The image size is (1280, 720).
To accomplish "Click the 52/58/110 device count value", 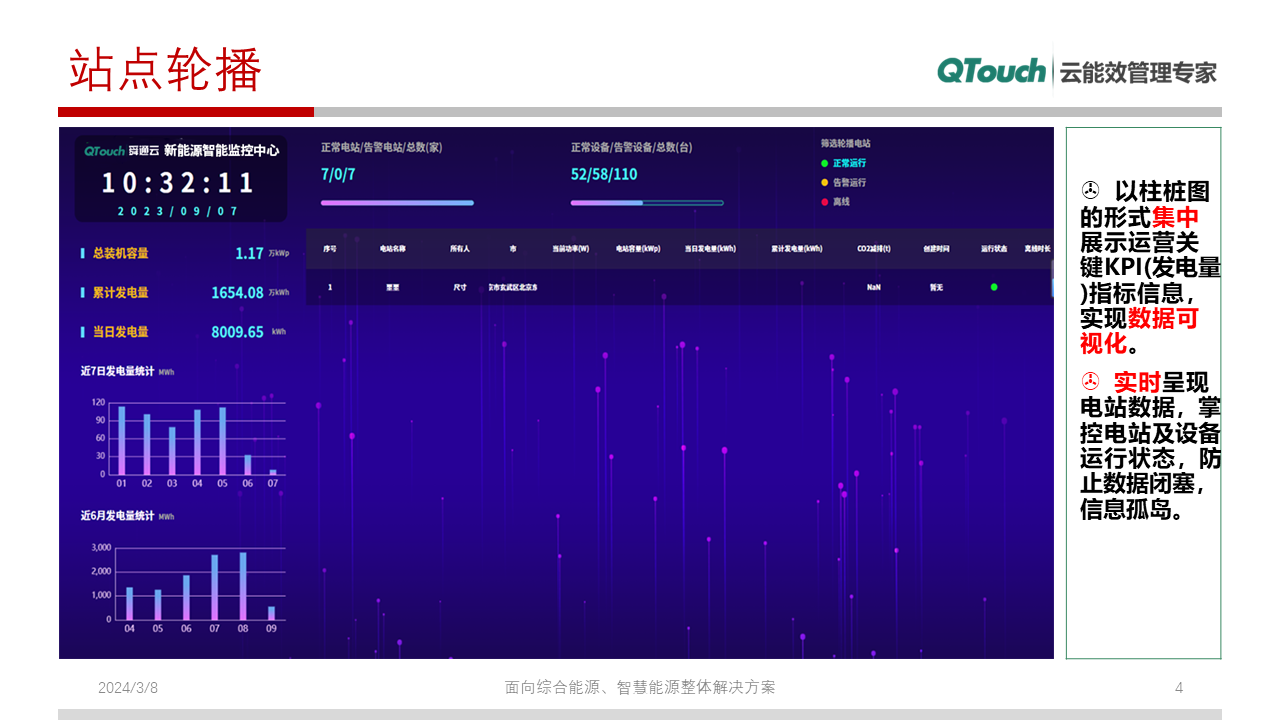I will (x=604, y=173).
